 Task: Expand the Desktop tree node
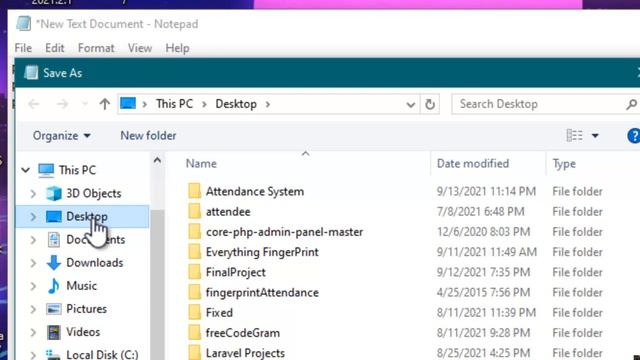(x=33, y=217)
